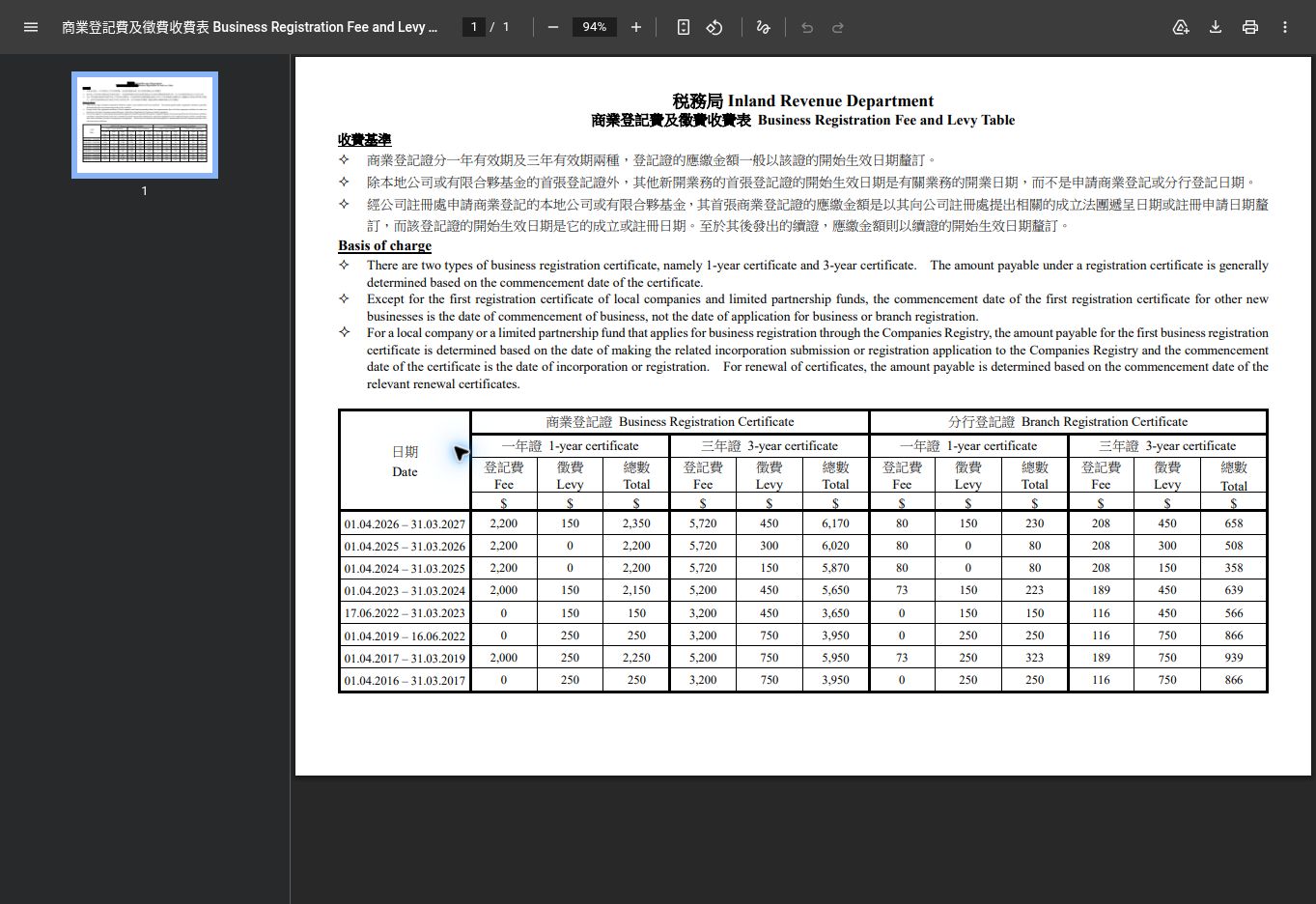Click the undo arrow icon
The height and width of the screenshot is (904, 1316).
click(x=807, y=27)
